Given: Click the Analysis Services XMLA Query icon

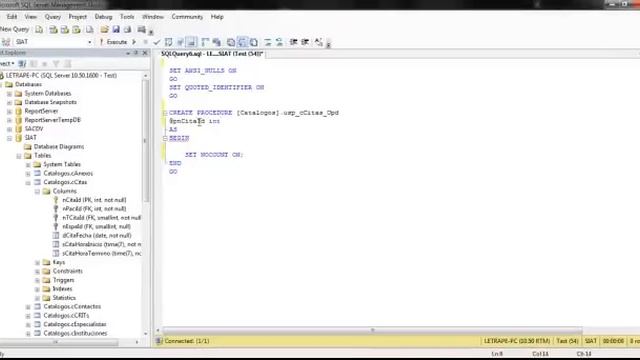Looking at the screenshot, I should [76, 29].
